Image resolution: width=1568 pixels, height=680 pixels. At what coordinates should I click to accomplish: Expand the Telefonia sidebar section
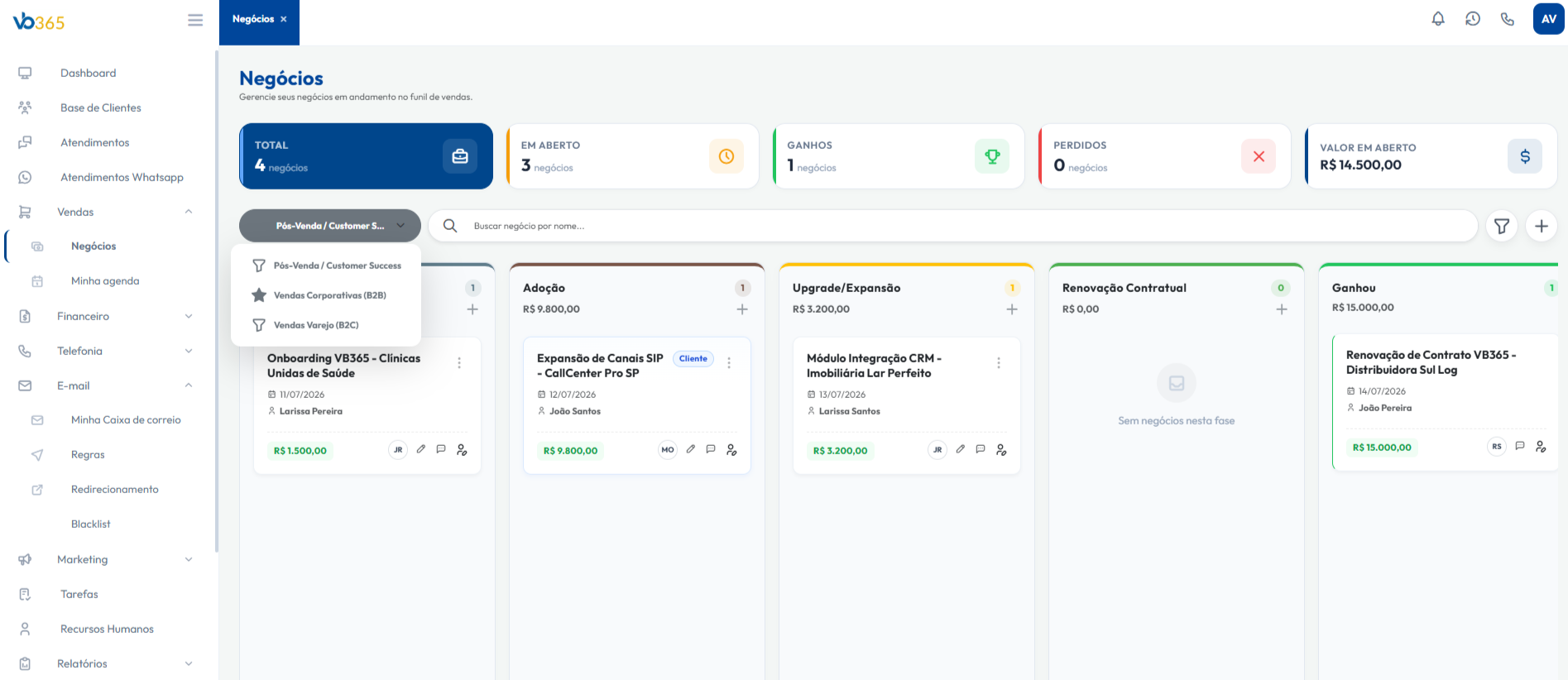click(189, 351)
